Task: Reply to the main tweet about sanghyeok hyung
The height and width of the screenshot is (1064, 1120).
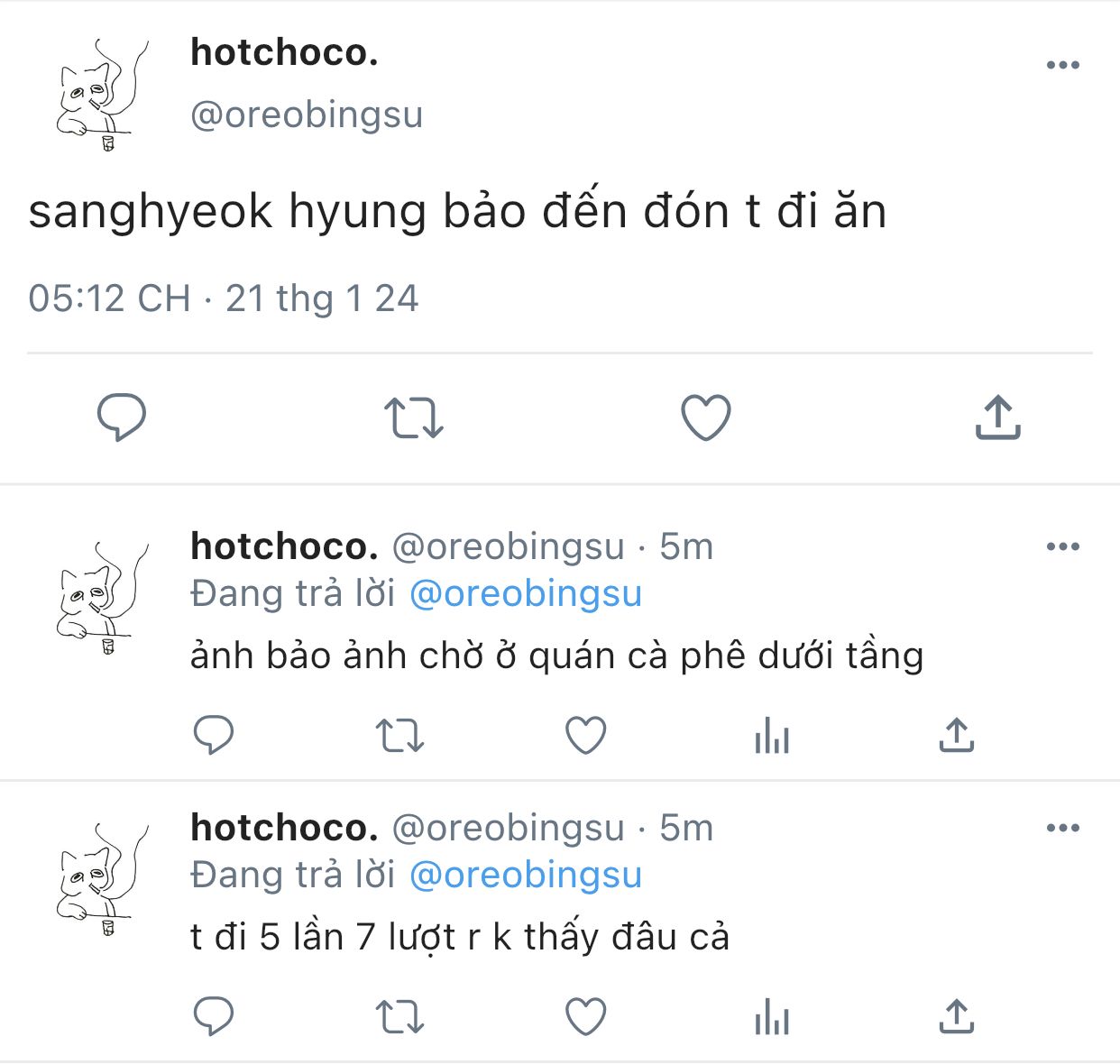Action: pyautogui.click(x=122, y=417)
